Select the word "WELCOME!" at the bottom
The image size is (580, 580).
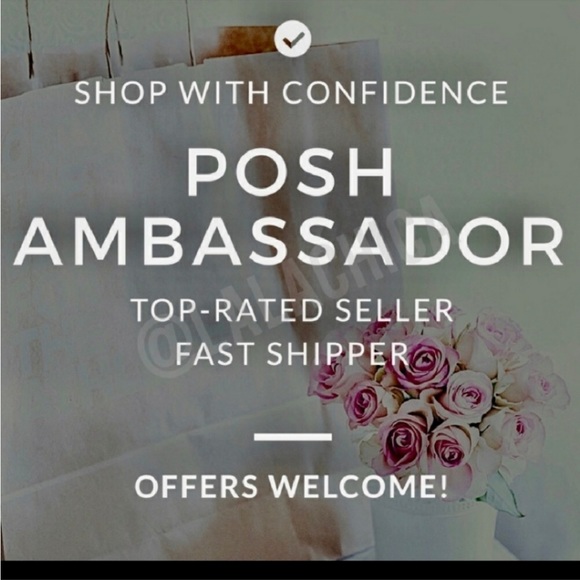(x=359, y=486)
